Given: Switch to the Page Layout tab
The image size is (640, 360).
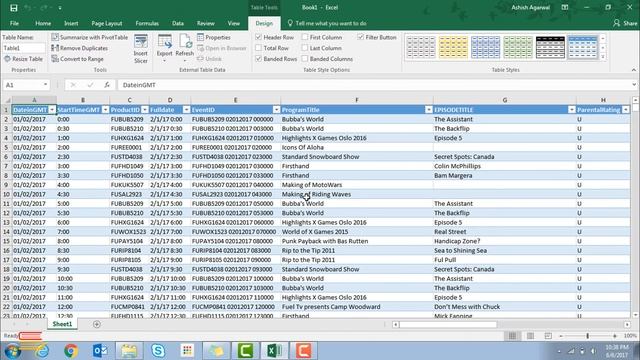Looking at the screenshot, I should point(107,23).
